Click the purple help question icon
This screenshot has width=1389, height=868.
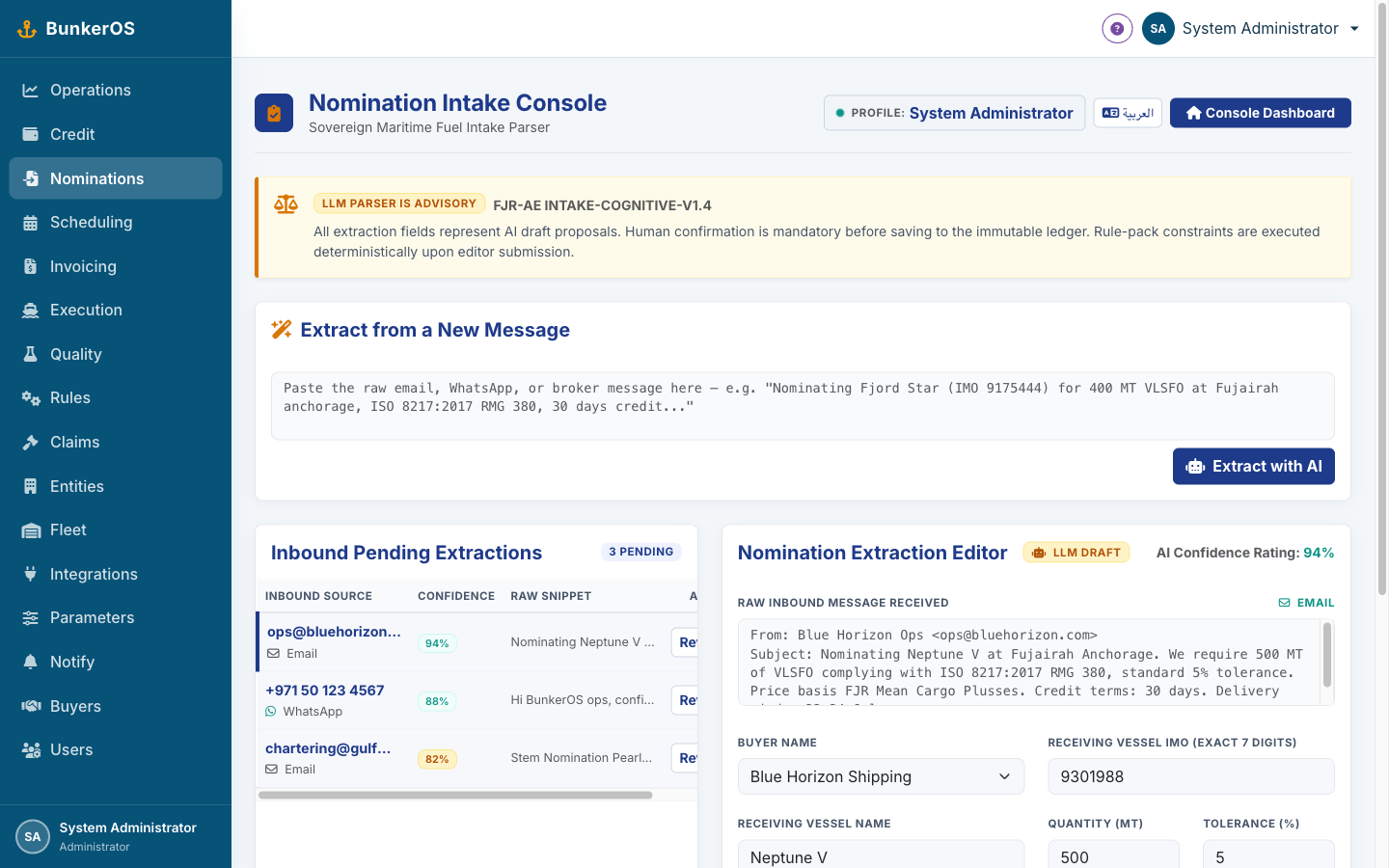1117,29
